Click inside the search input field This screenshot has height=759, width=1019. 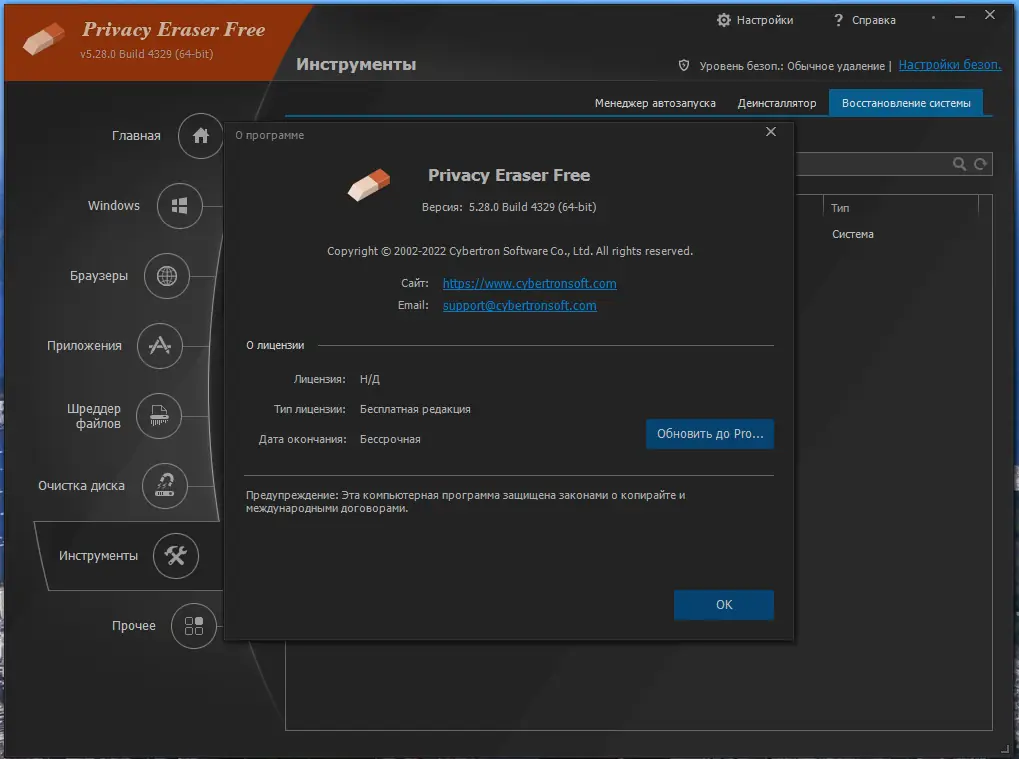(x=873, y=164)
